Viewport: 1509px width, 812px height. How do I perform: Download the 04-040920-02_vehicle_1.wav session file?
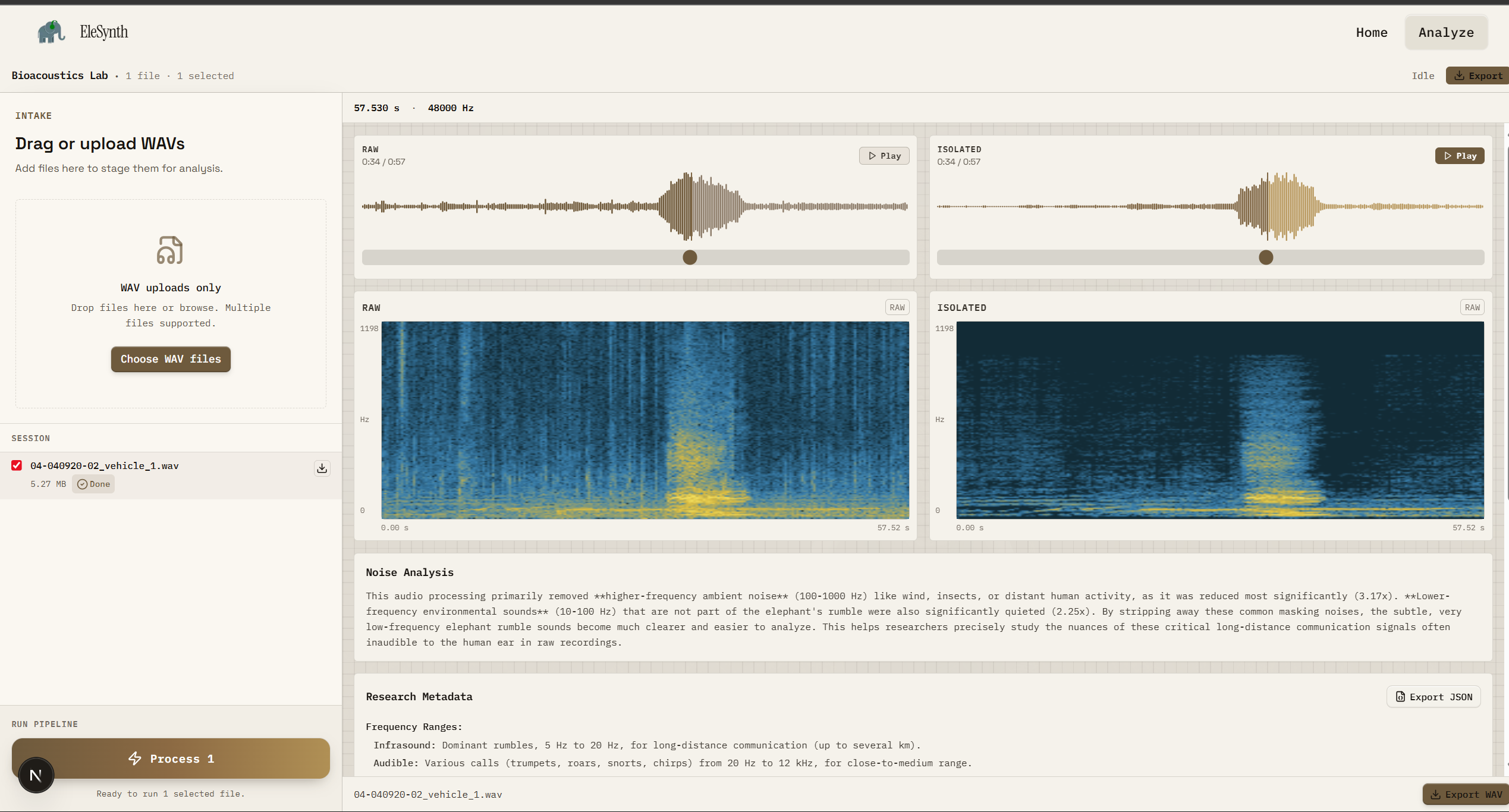click(x=322, y=468)
